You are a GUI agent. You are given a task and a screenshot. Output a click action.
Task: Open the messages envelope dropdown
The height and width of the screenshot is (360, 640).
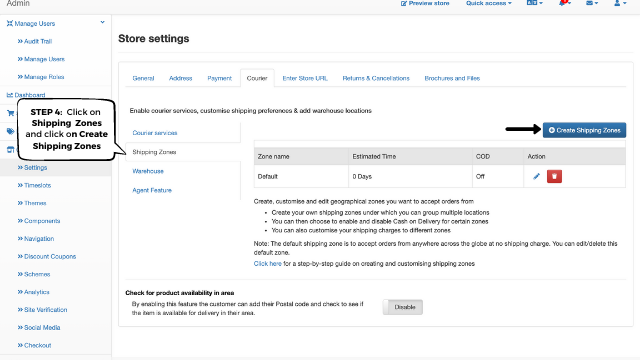pyautogui.click(x=592, y=3)
